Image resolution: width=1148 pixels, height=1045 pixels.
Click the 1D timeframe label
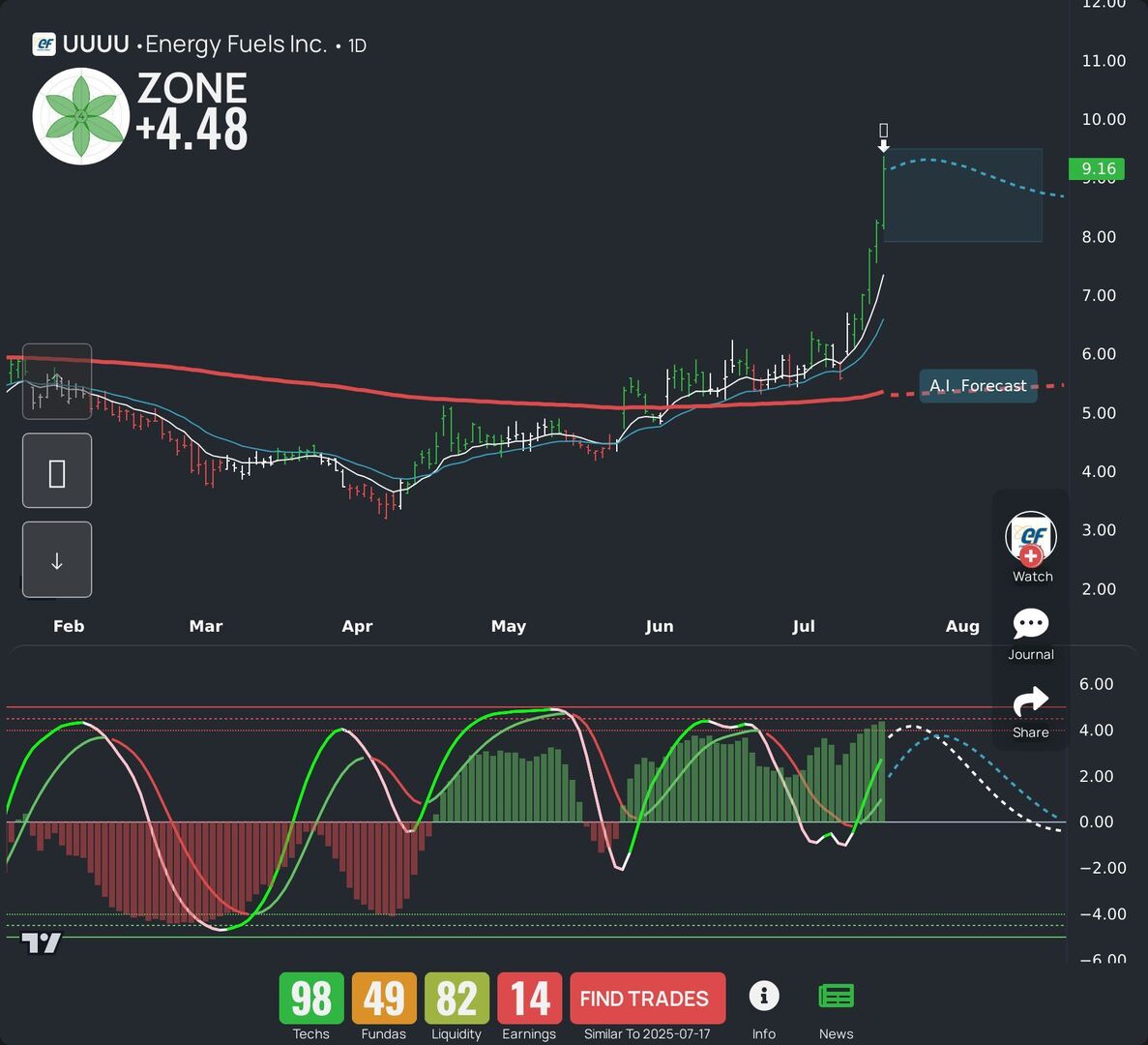[x=357, y=45]
